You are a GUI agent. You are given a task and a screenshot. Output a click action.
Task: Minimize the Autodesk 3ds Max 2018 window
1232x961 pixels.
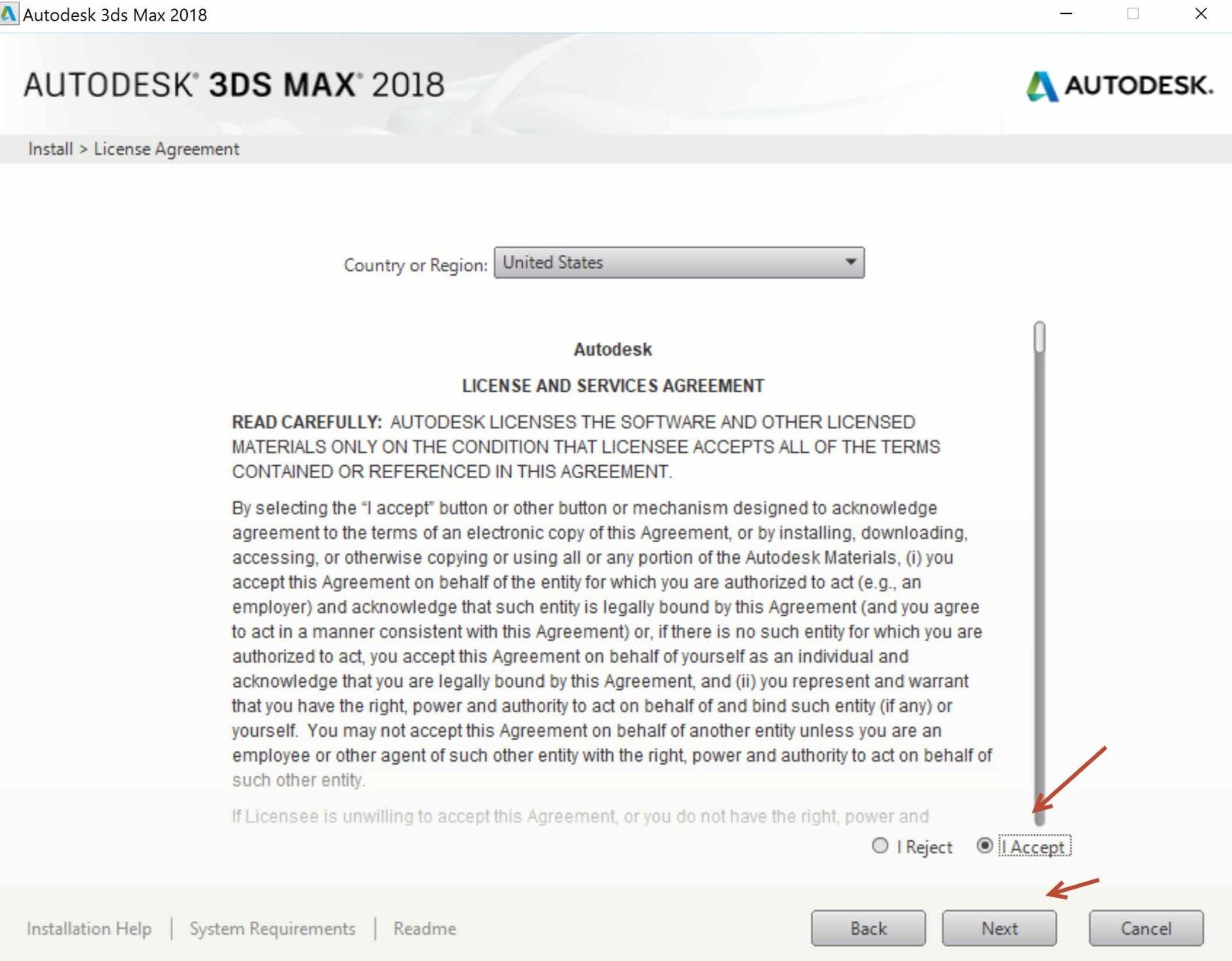[x=1065, y=13]
